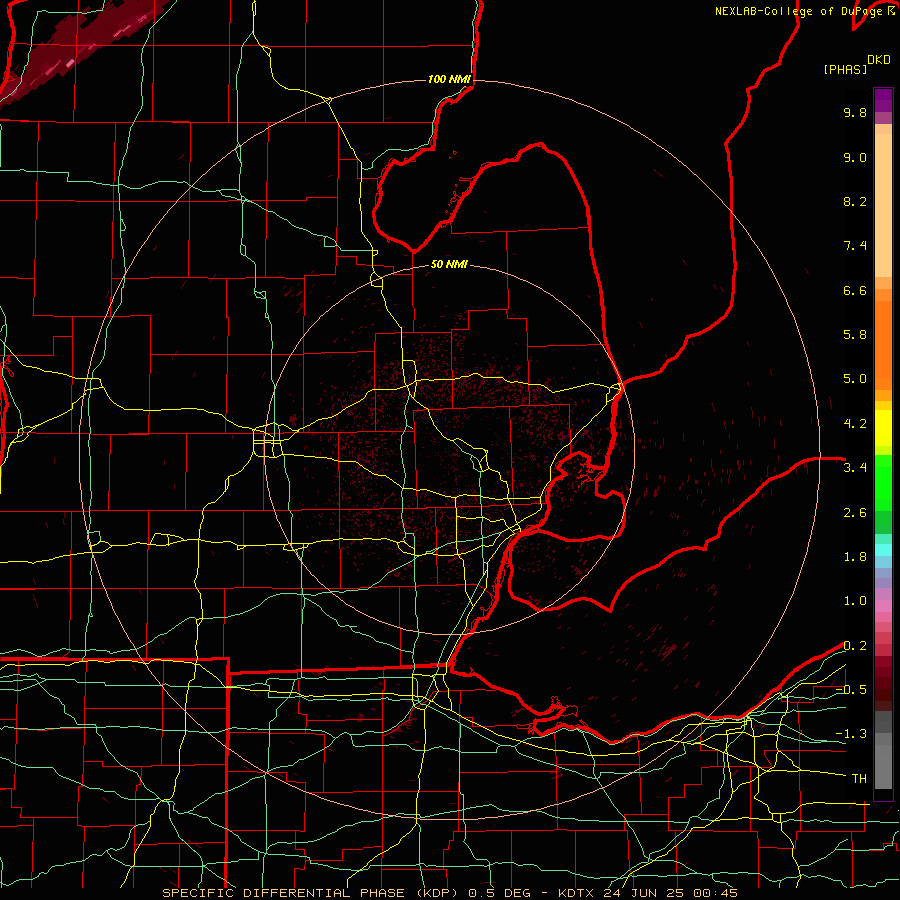The image size is (900, 900).
Task: Pick the pink segment of the color bar
Action: (x=883, y=606)
